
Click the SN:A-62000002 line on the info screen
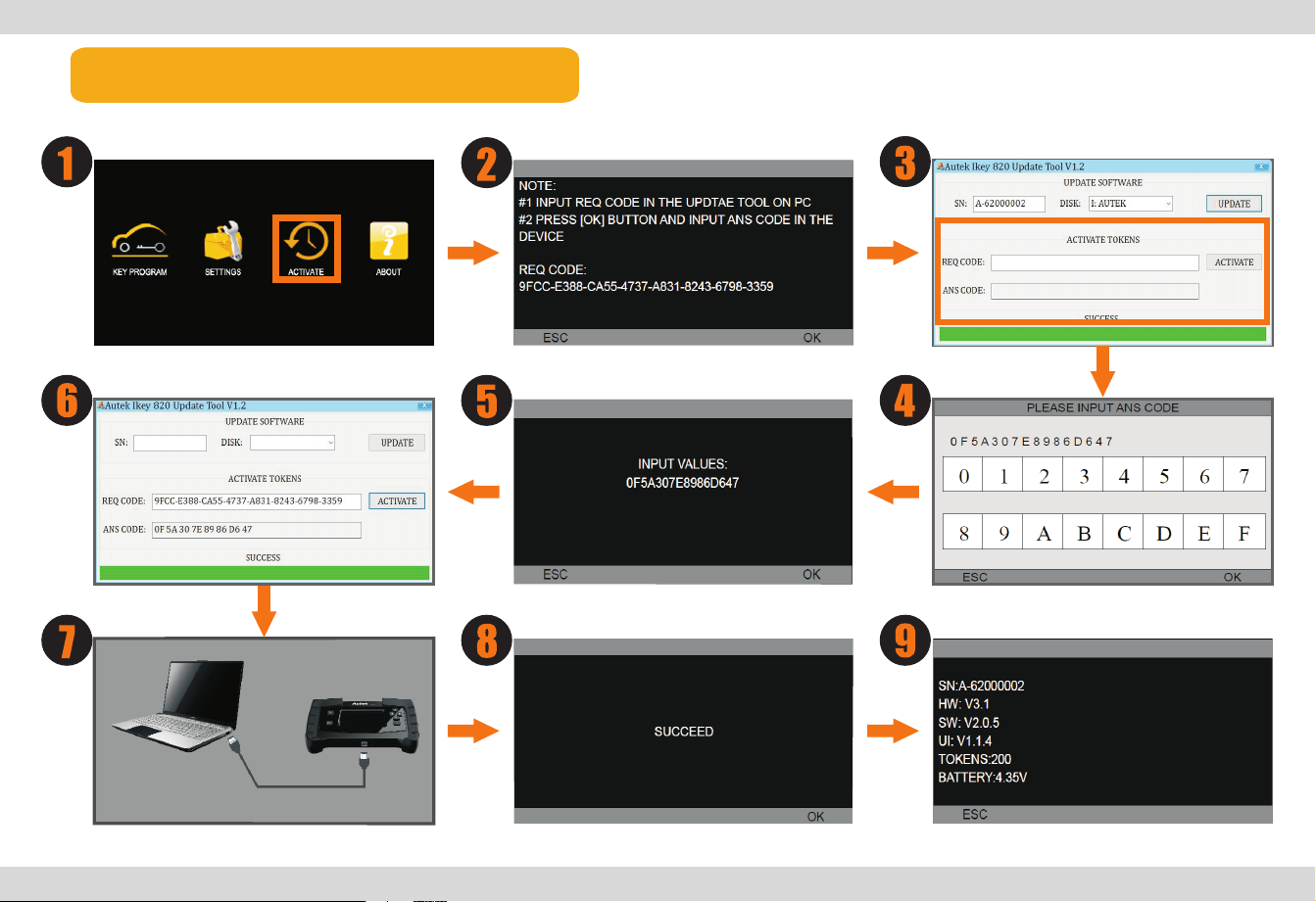(x=982, y=686)
